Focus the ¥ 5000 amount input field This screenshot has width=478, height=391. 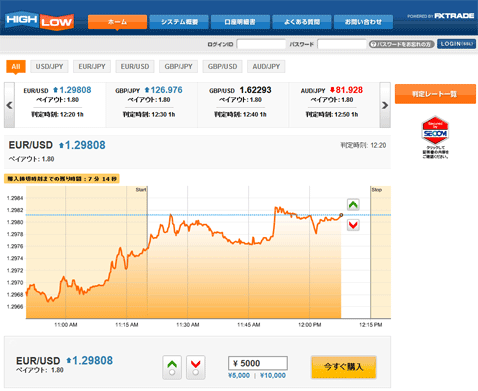coord(258,363)
